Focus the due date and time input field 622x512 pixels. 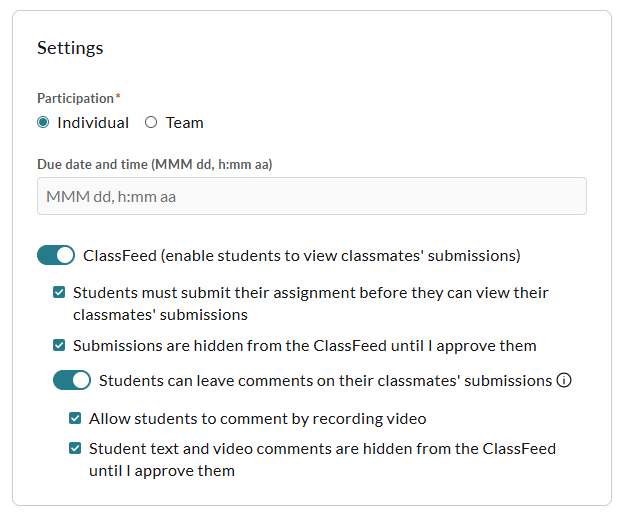(312, 196)
